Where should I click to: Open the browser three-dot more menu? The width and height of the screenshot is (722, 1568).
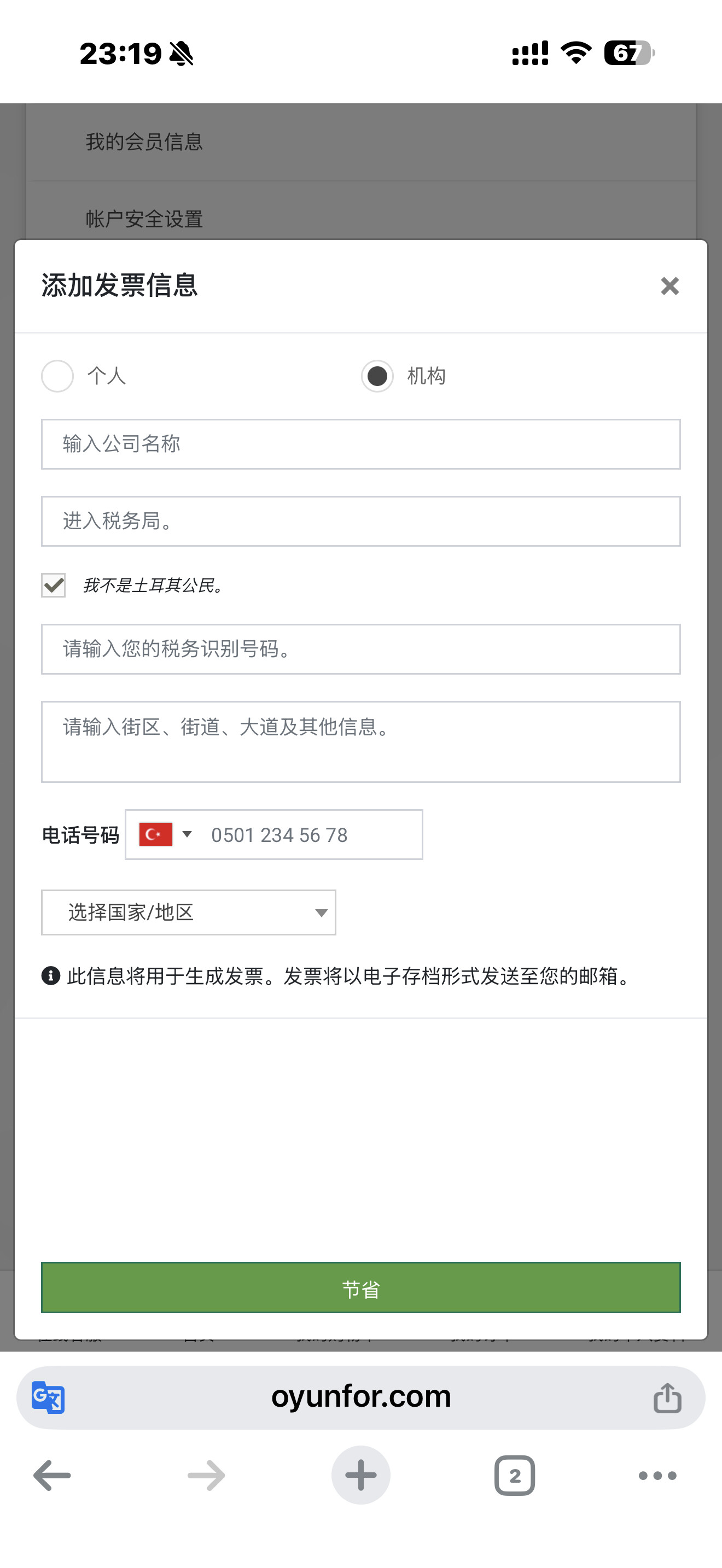tap(657, 1475)
